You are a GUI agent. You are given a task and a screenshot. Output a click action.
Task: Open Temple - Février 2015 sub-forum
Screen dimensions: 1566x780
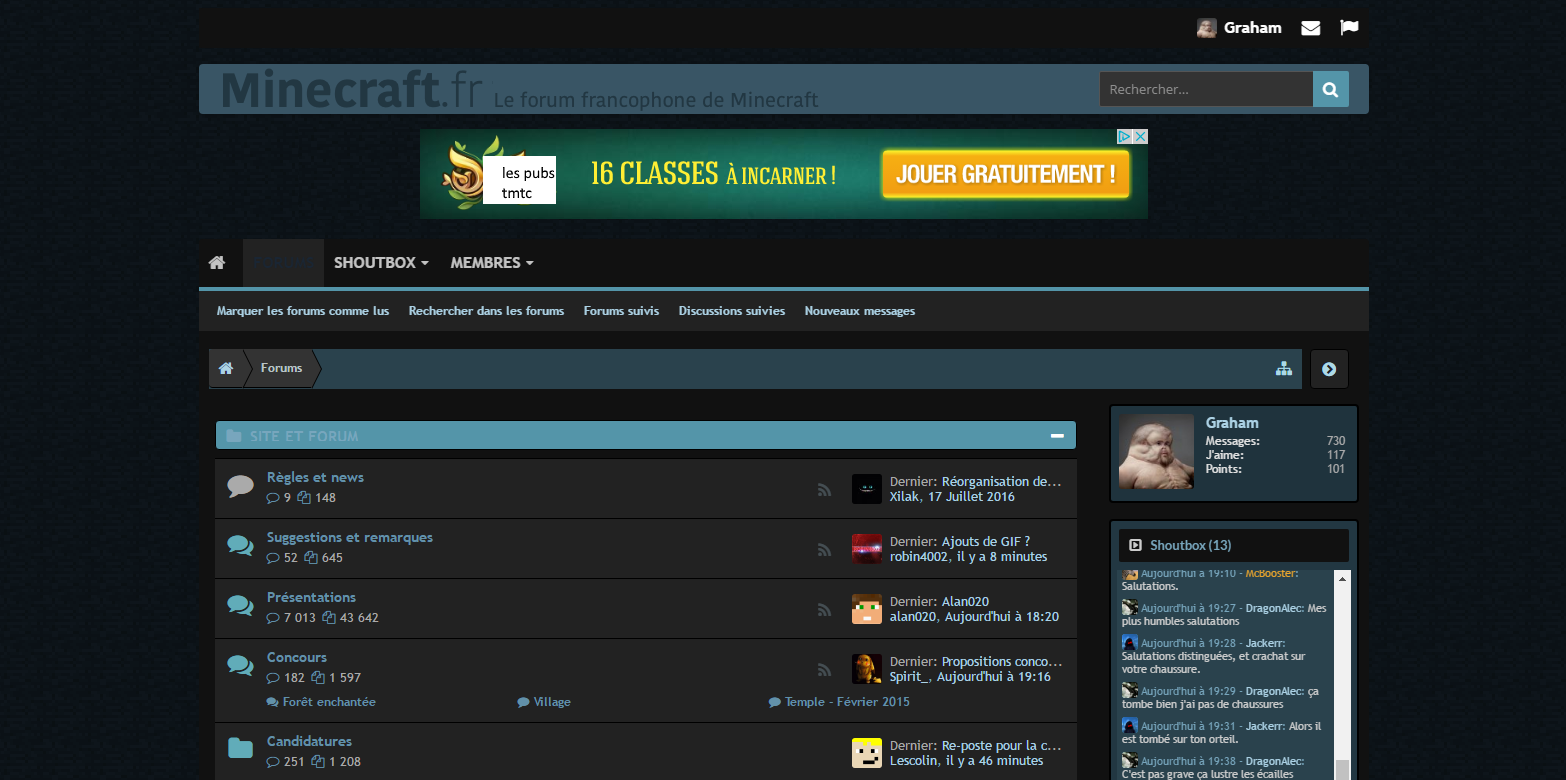coord(847,702)
